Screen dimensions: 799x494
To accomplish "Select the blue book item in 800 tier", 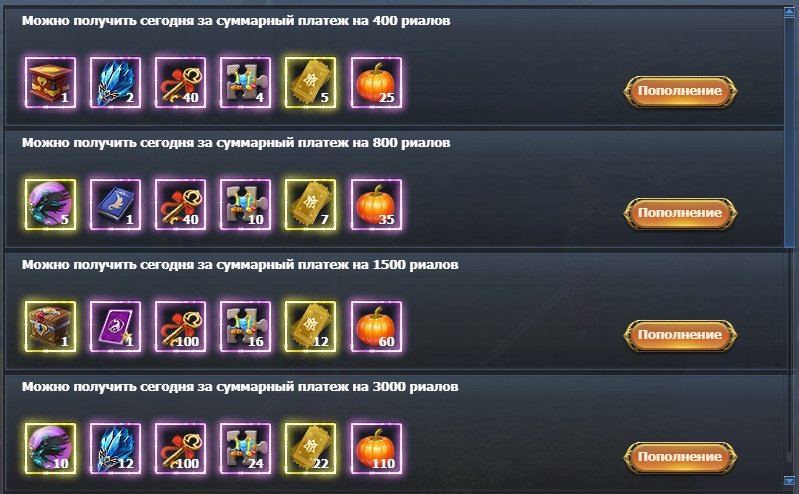I will coord(116,204).
